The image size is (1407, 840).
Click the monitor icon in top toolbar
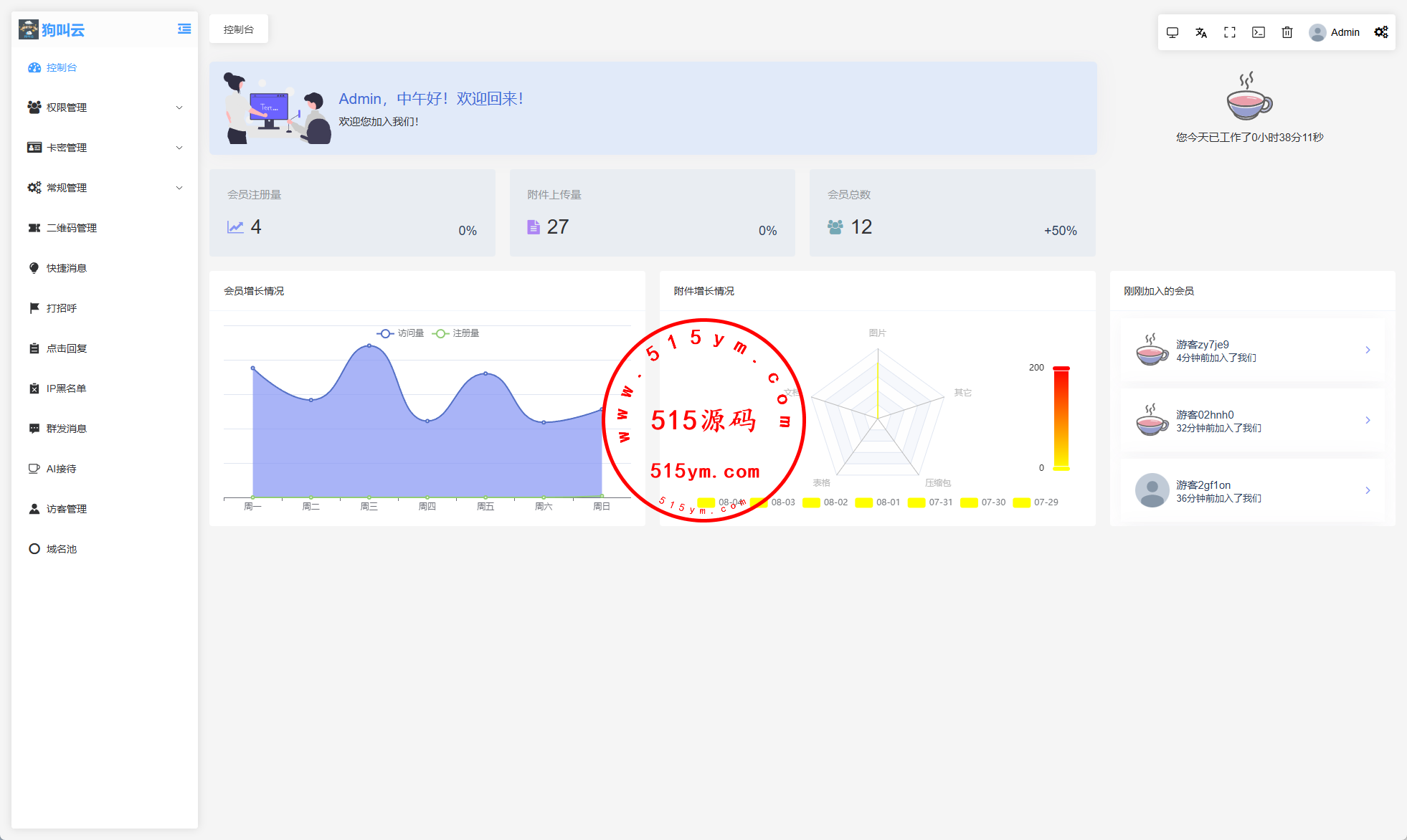tap(1172, 32)
